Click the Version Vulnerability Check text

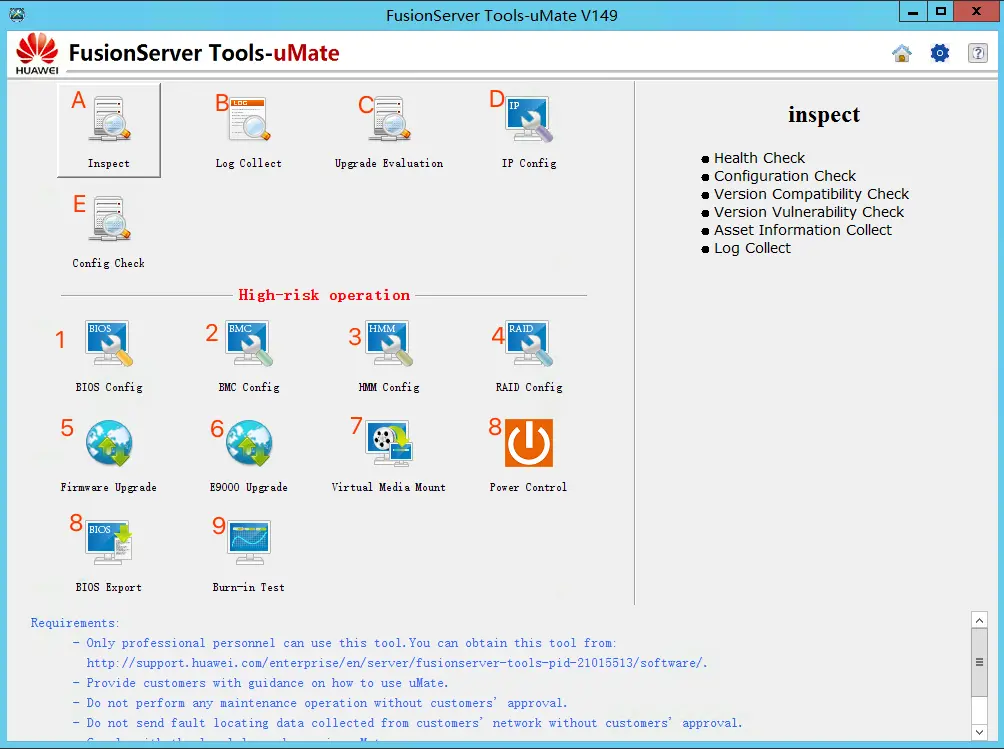click(x=809, y=212)
